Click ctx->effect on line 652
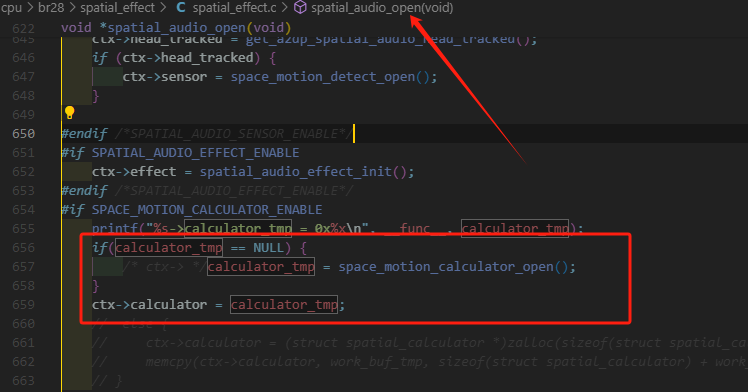748x392 pixels. 134,172
